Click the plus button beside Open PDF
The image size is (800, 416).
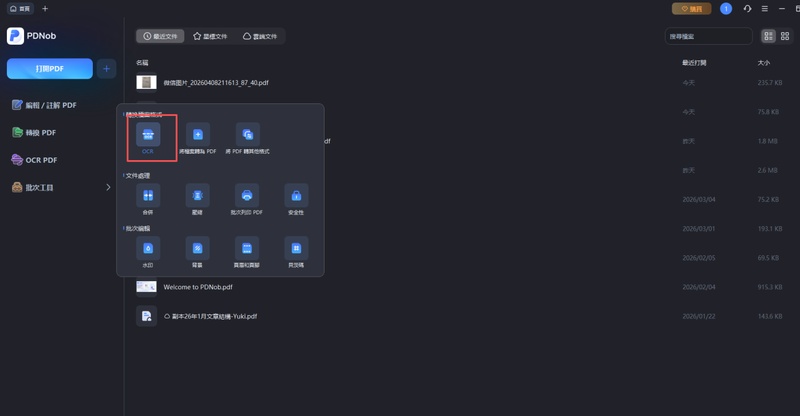tap(107, 68)
